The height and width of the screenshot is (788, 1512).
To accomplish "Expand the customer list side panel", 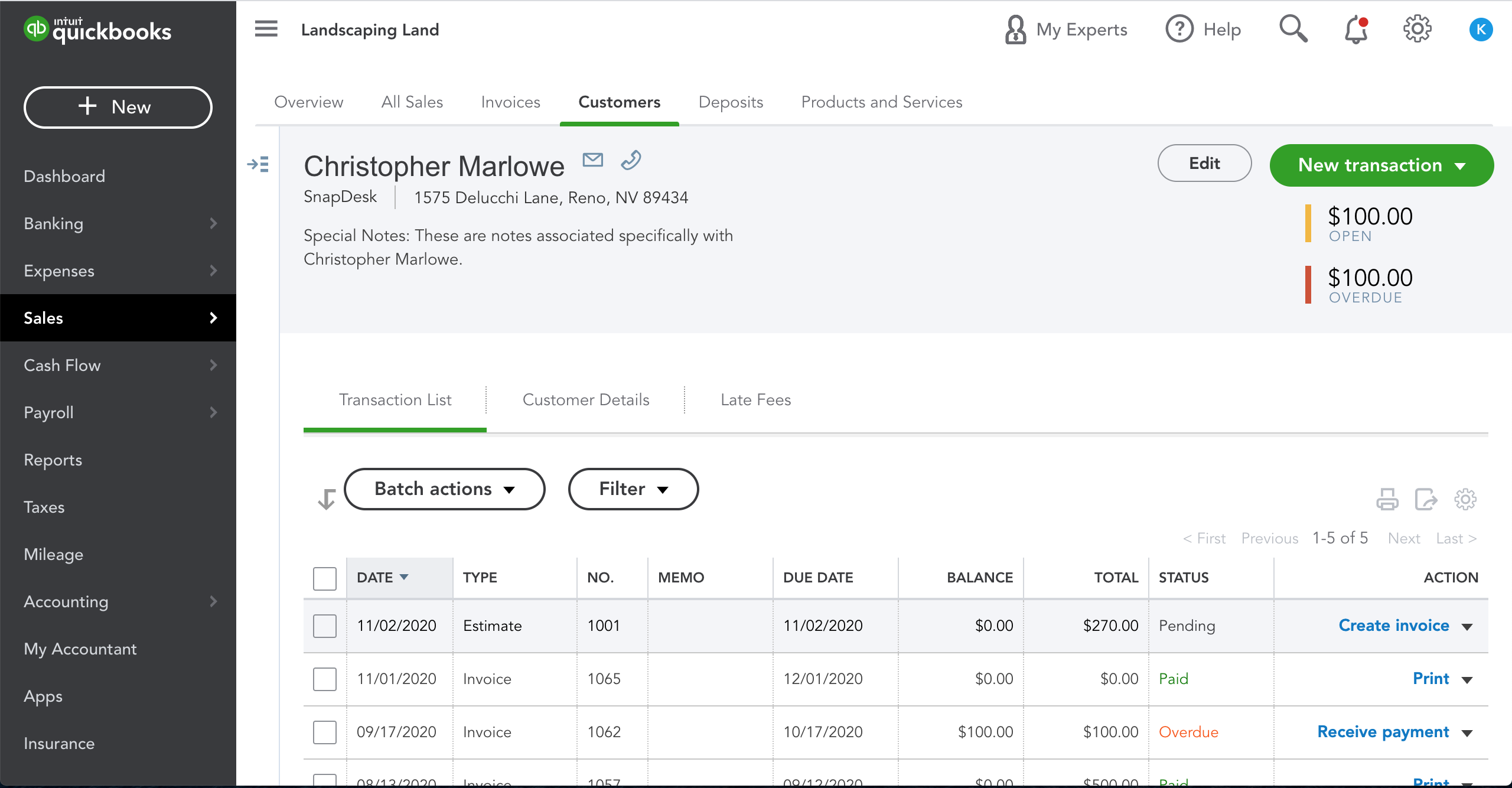I will pos(258,164).
